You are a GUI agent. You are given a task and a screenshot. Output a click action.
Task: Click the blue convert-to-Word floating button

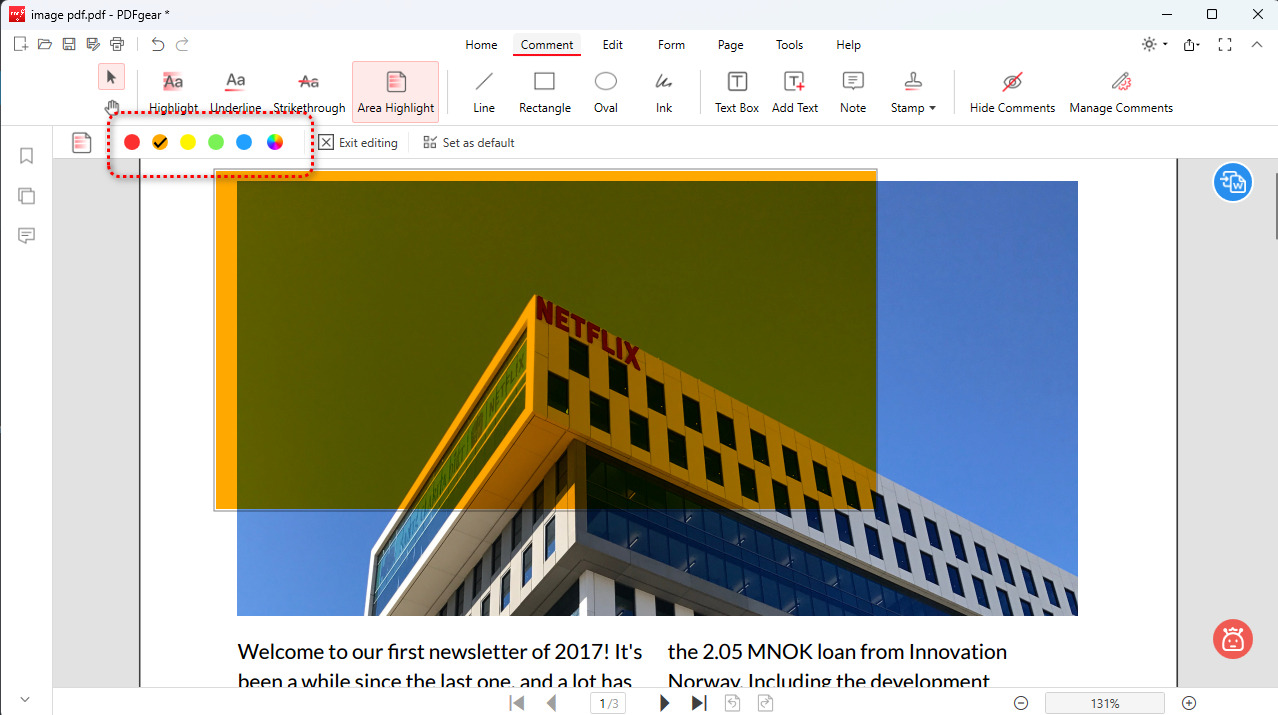click(1233, 183)
